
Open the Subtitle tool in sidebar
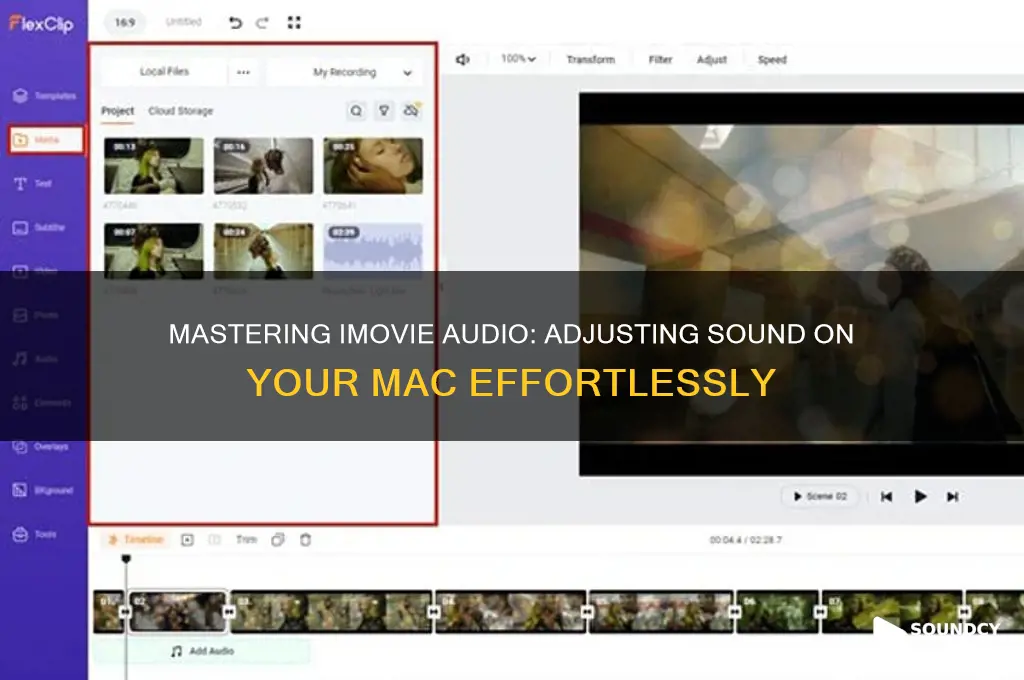click(x=39, y=227)
